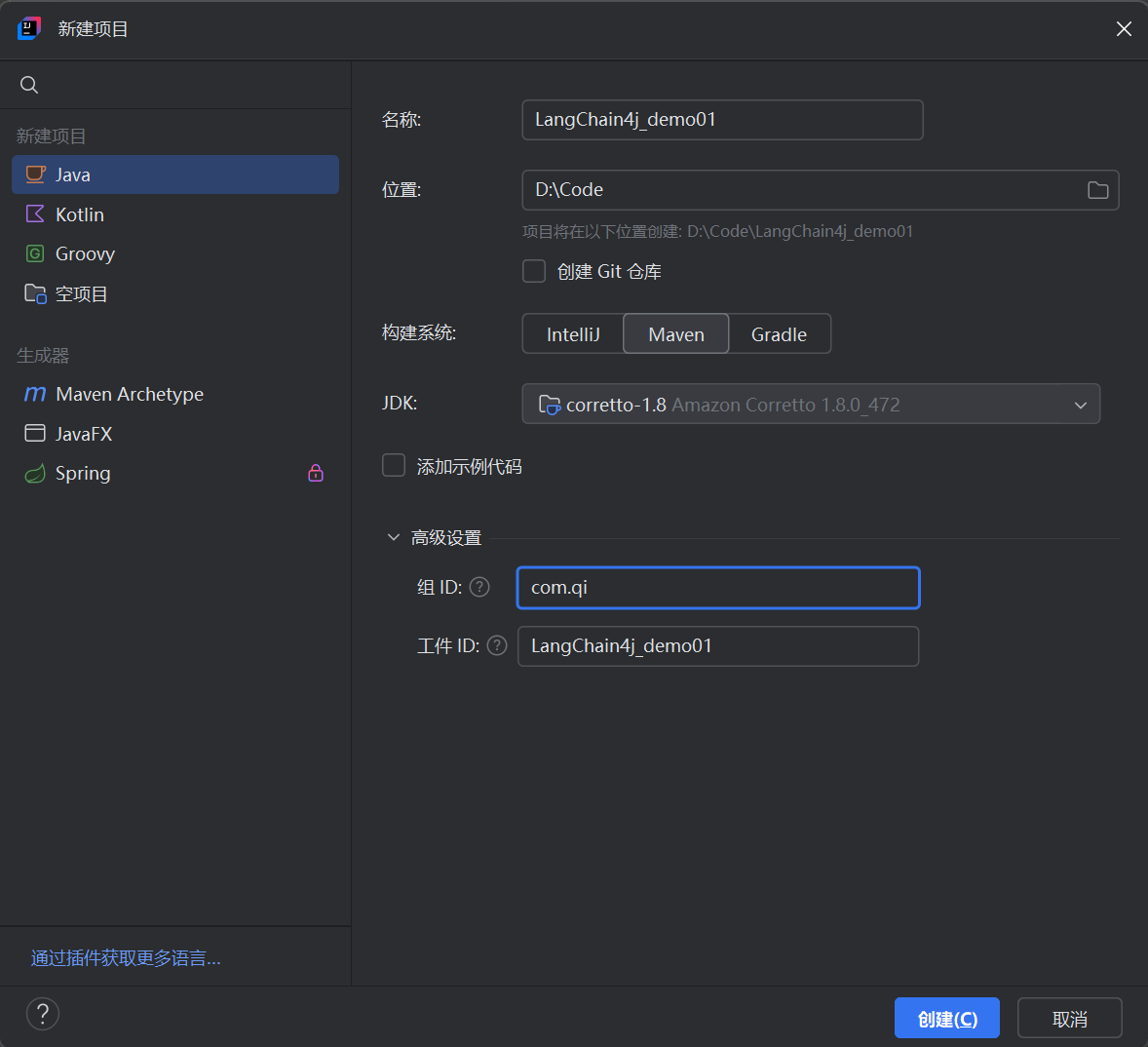
Task: Select Kotlin in the project list
Action: (175, 213)
